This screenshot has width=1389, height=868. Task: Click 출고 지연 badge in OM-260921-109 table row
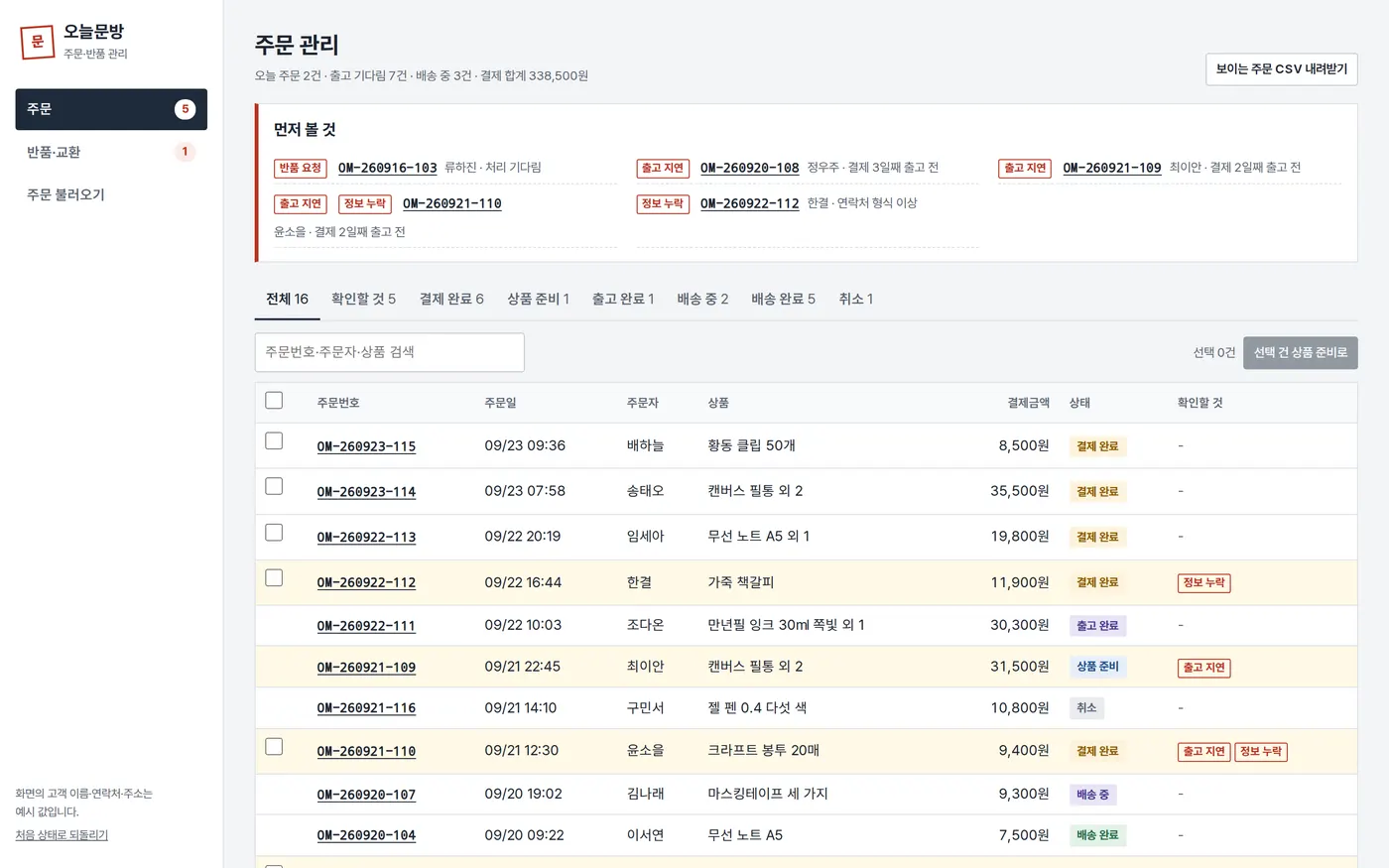coord(1203,668)
